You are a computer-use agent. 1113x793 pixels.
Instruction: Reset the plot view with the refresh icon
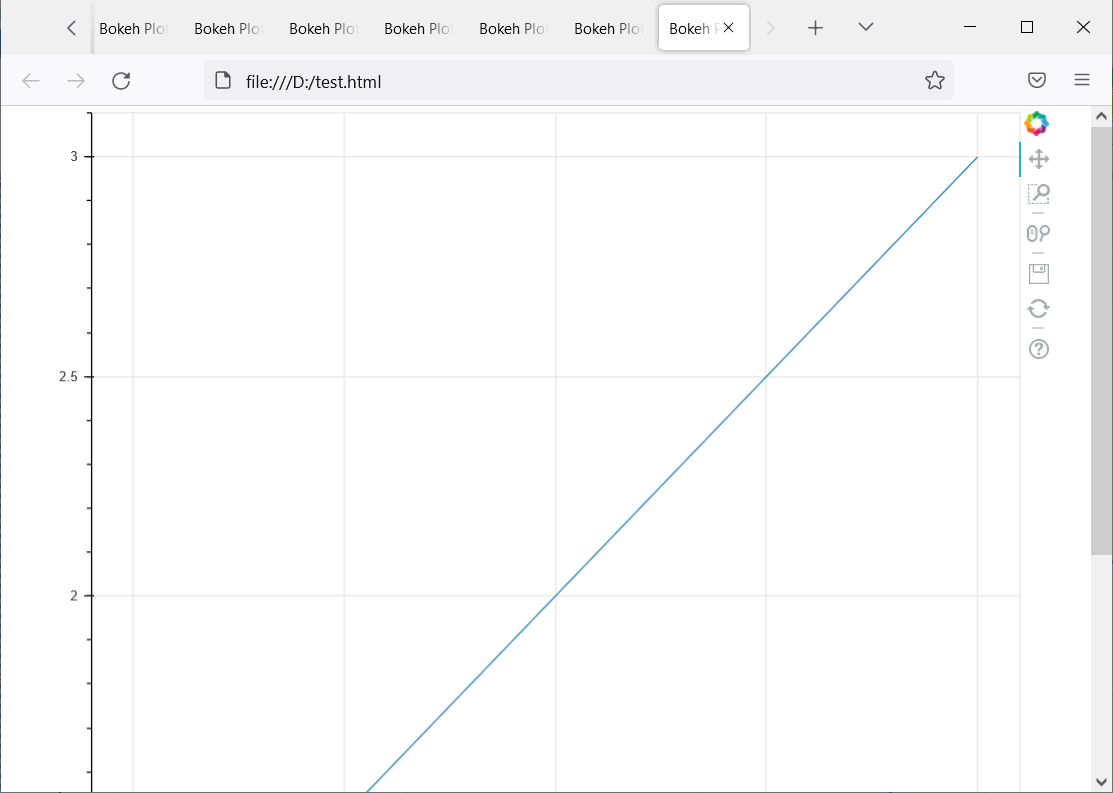tap(1038, 308)
